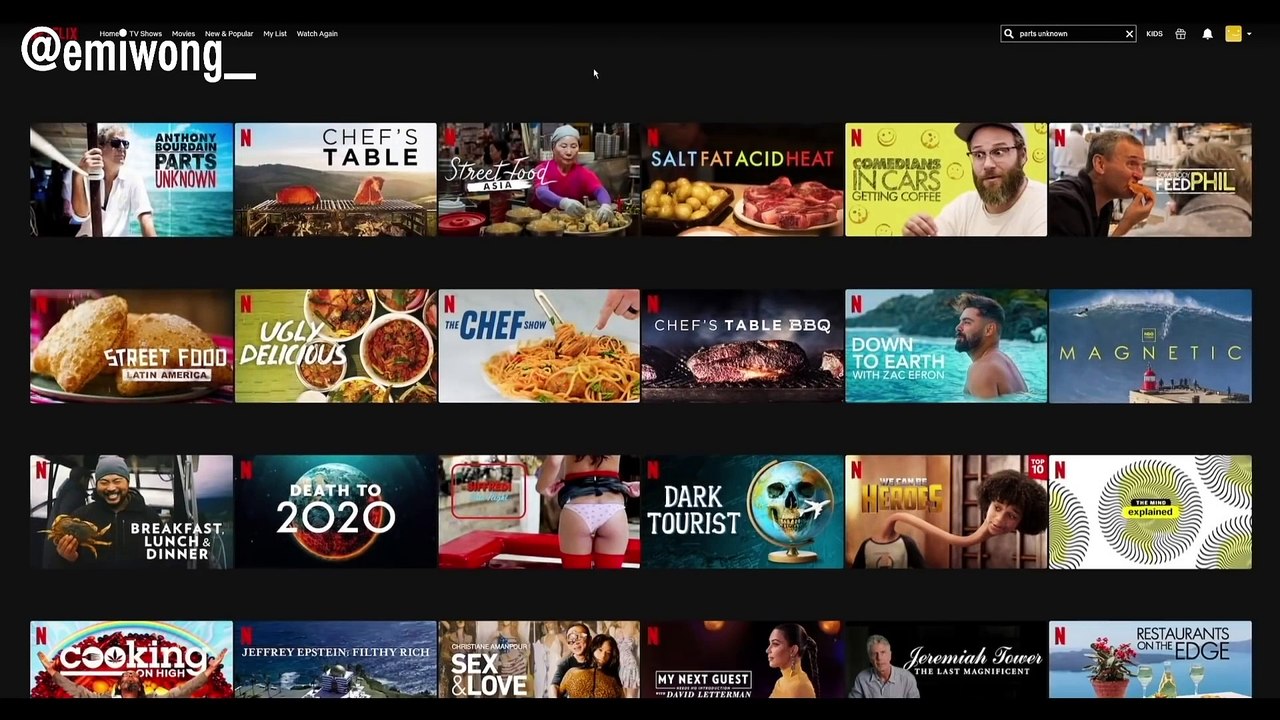The image size is (1280, 720).
Task: Choose Comedians in Cars Getting Coffee
Action: (x=946, y=180)
